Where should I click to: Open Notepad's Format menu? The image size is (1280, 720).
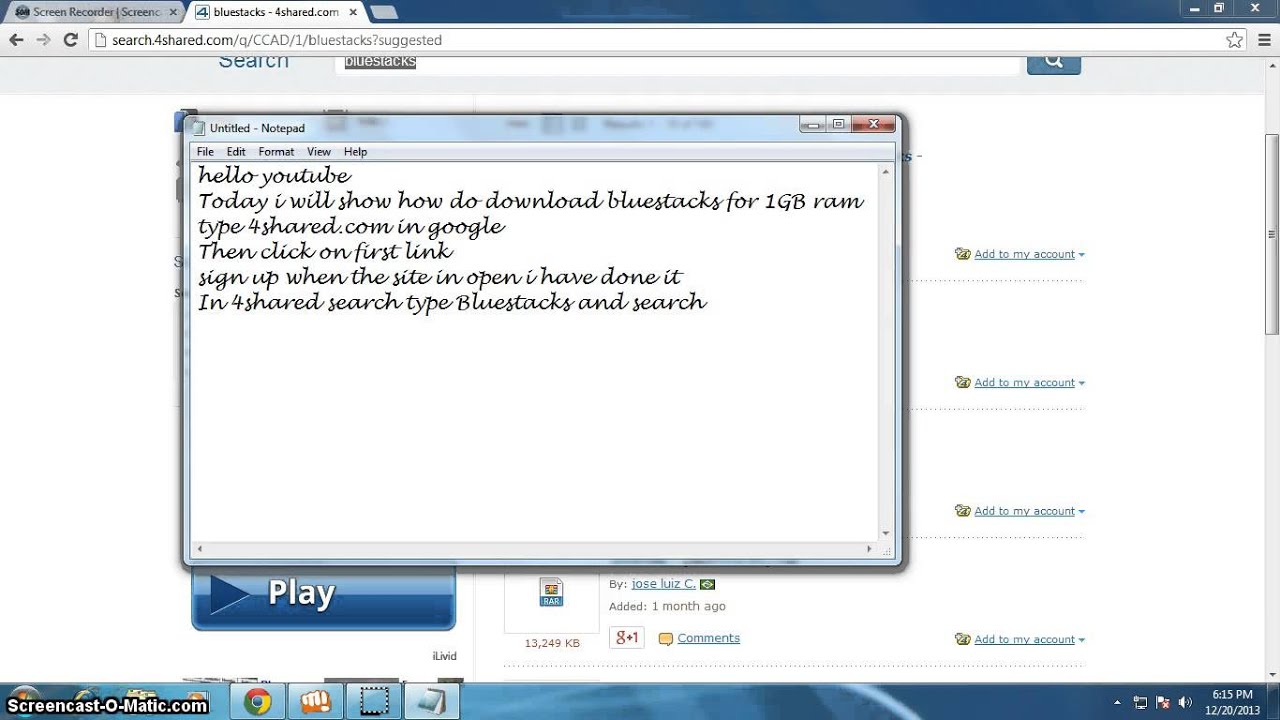(x=276, y=152)
